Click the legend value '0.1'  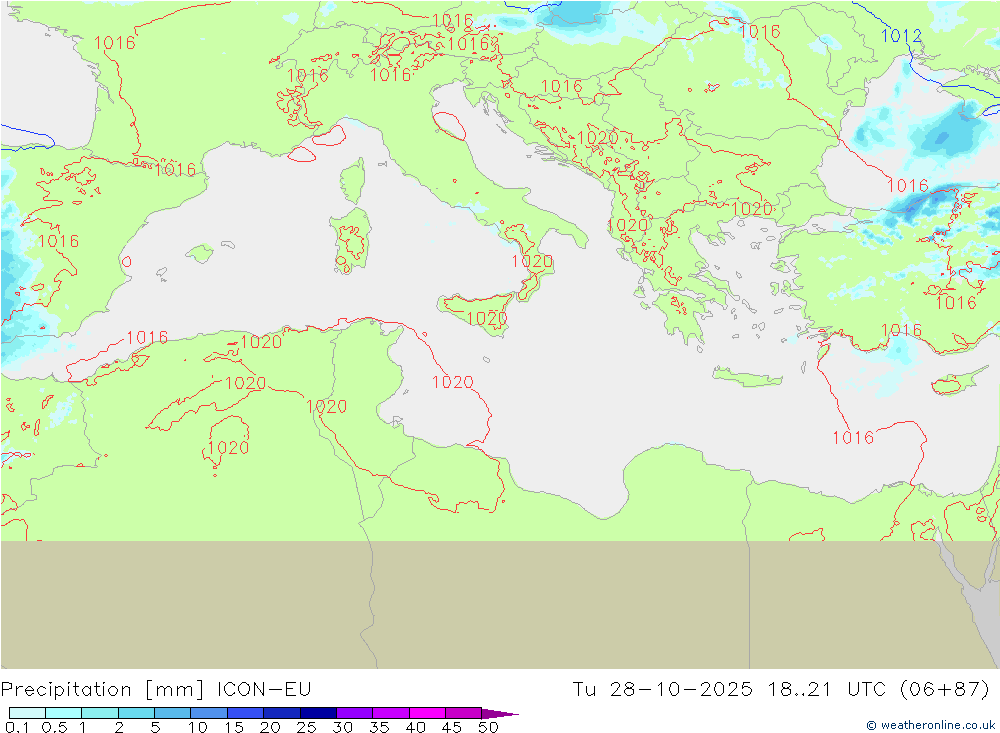pyautogui.click(x=17, y=727)
